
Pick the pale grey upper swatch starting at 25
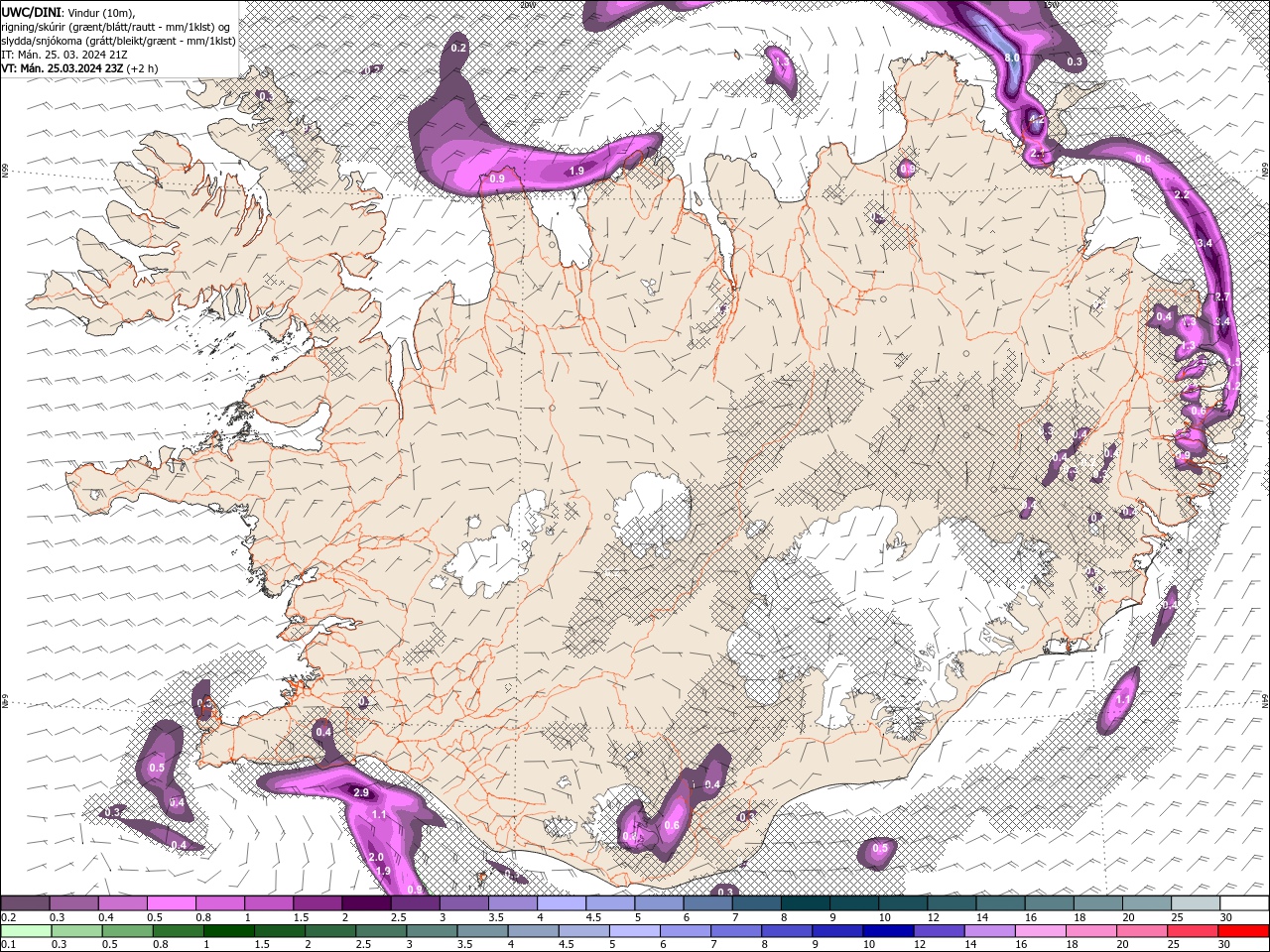coord(1196,903)
